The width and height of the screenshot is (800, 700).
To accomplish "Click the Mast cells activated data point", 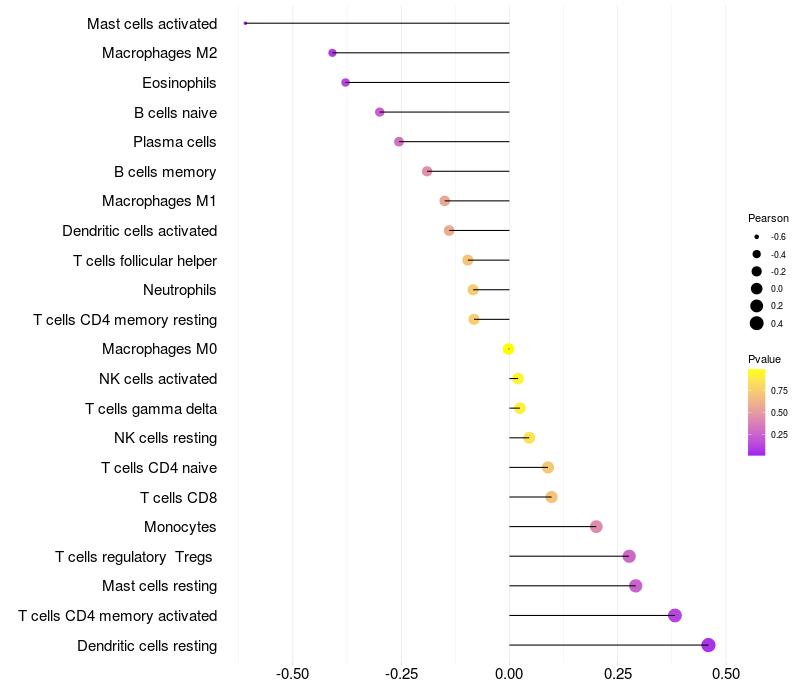I will [x=245, y=23].
